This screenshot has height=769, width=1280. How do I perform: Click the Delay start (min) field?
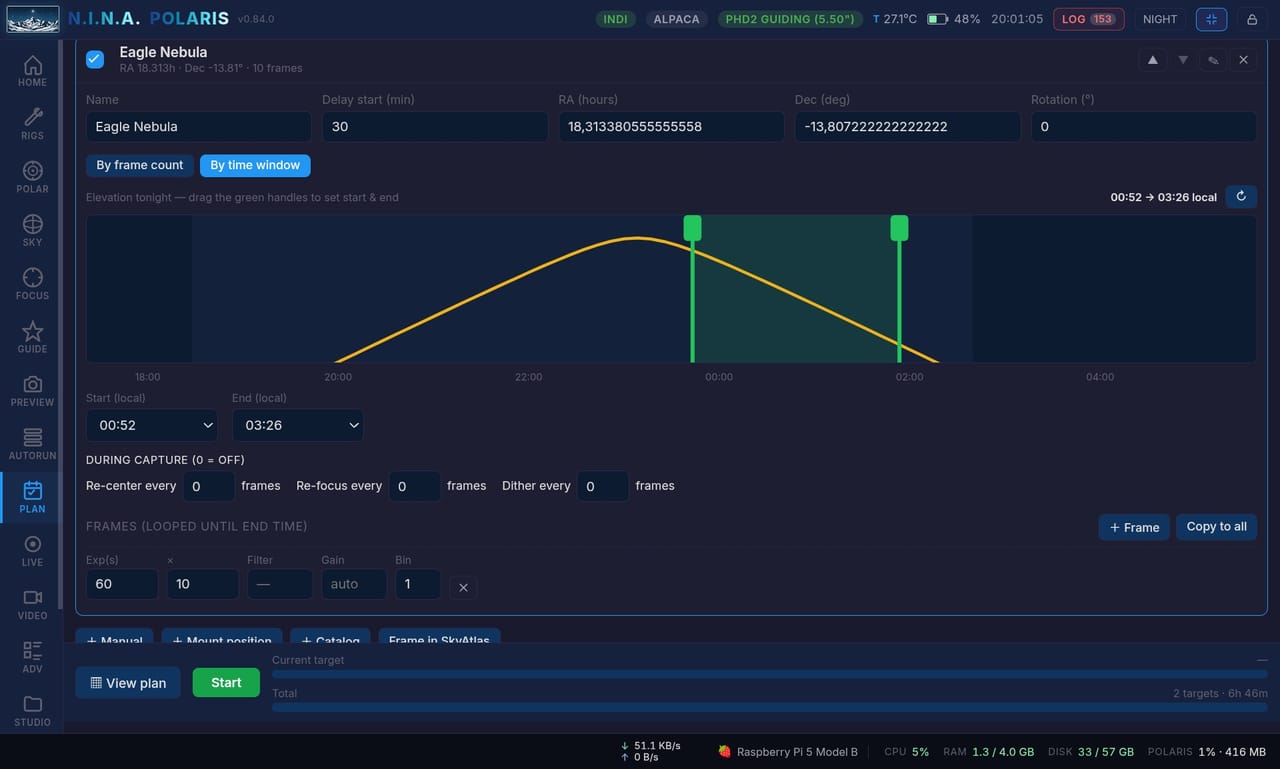pos(435,126)
